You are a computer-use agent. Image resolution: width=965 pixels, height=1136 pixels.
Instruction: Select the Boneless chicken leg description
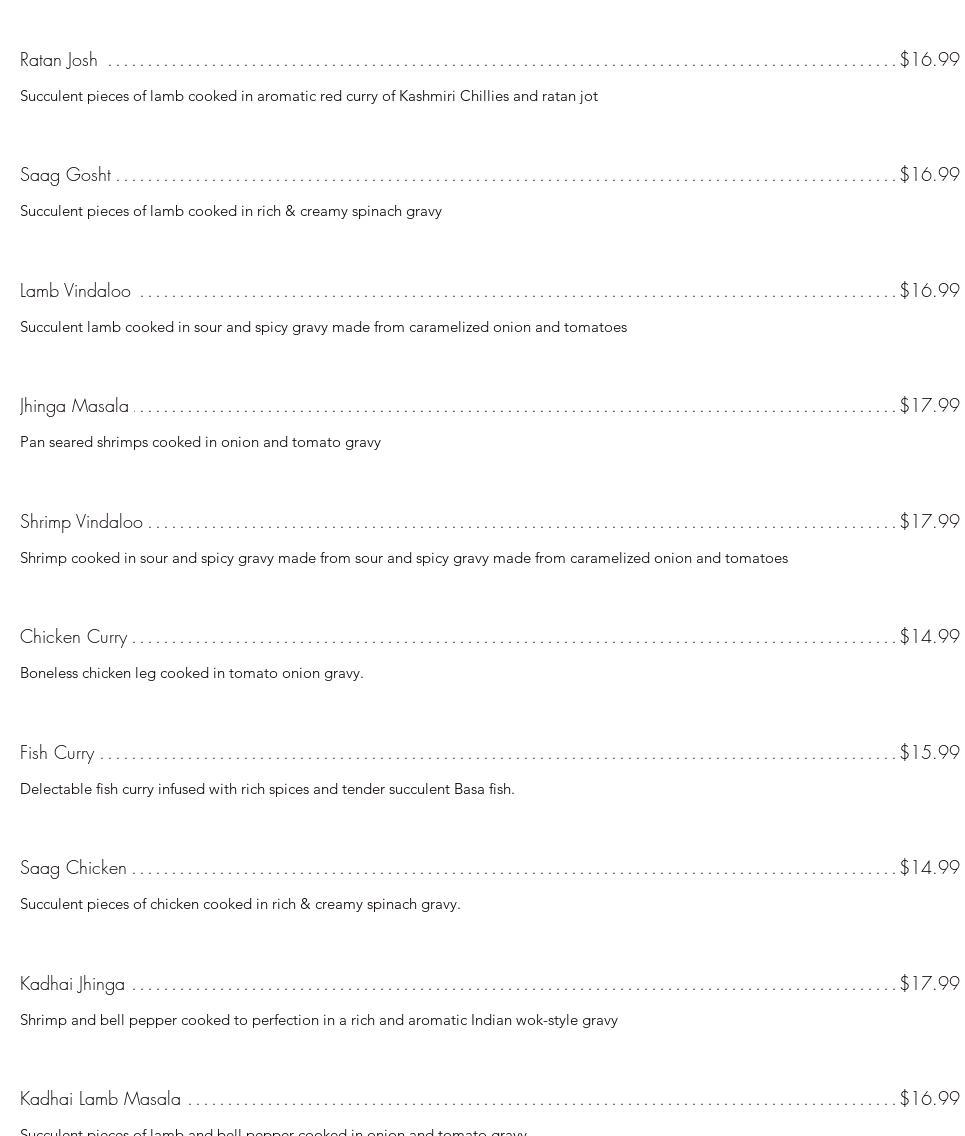[192, 673]
